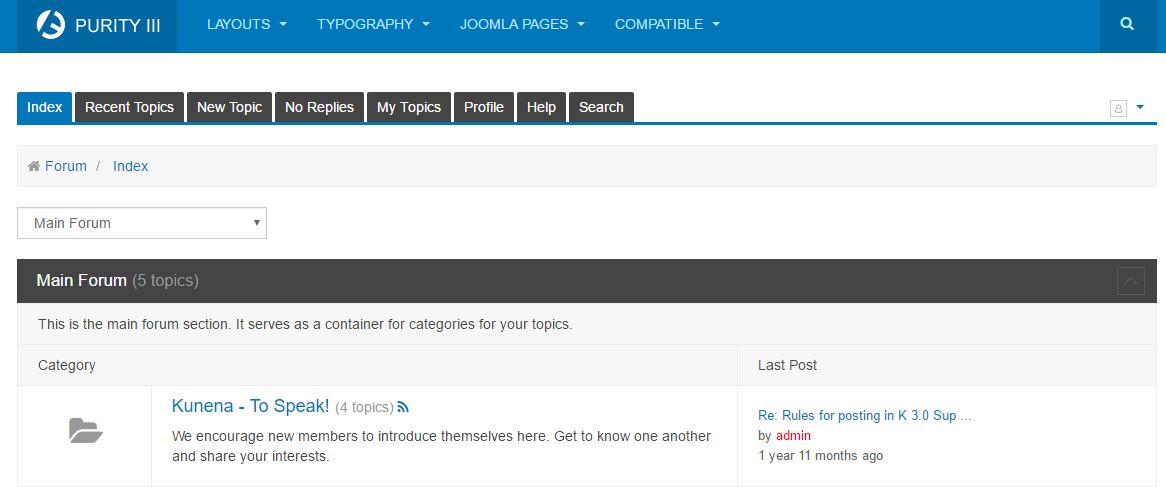The height and width of the screenshot is (487, 1166).
Task: Click the 'Last Post' column header
Action: tap(787, 365)
